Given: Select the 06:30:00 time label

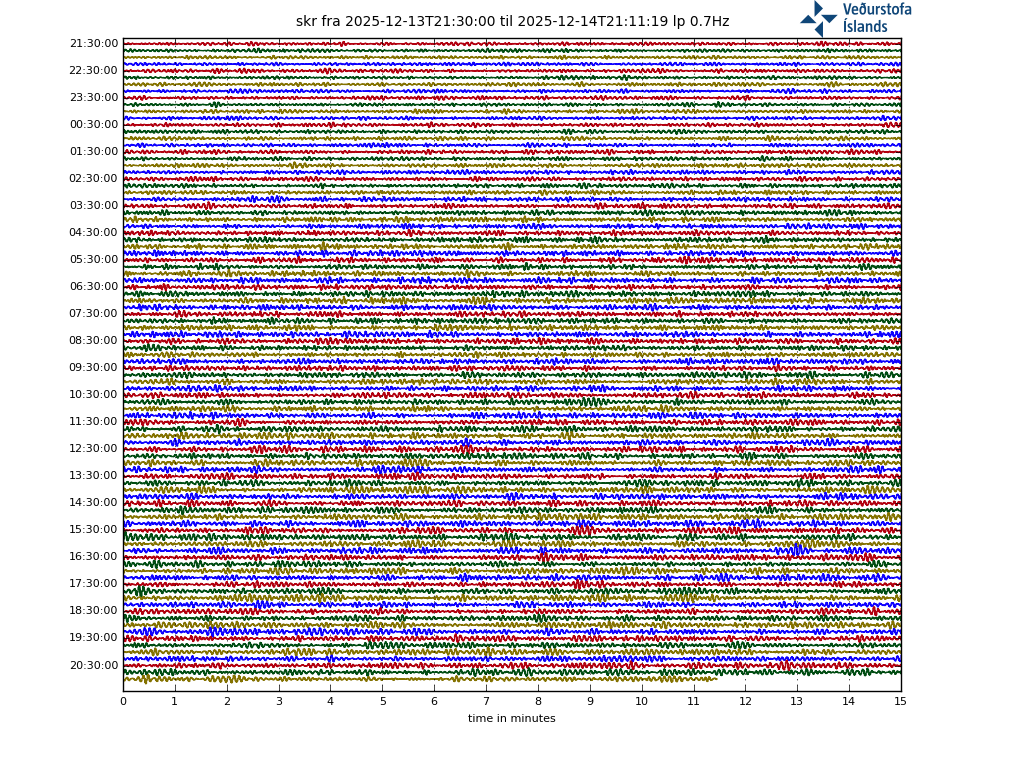Looking at the screenshot, I should pyautogui.click(x=94, y=287).
